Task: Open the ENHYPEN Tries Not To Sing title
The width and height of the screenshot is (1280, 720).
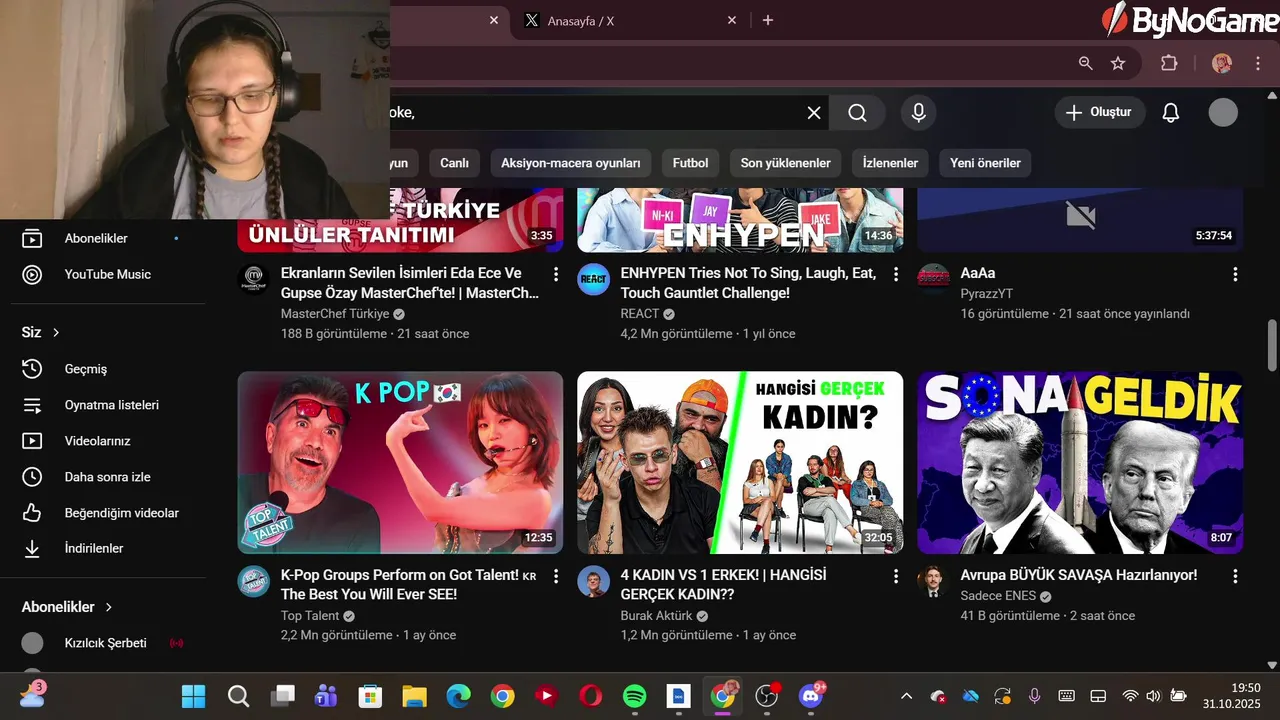Action: (x=748, y=283)
